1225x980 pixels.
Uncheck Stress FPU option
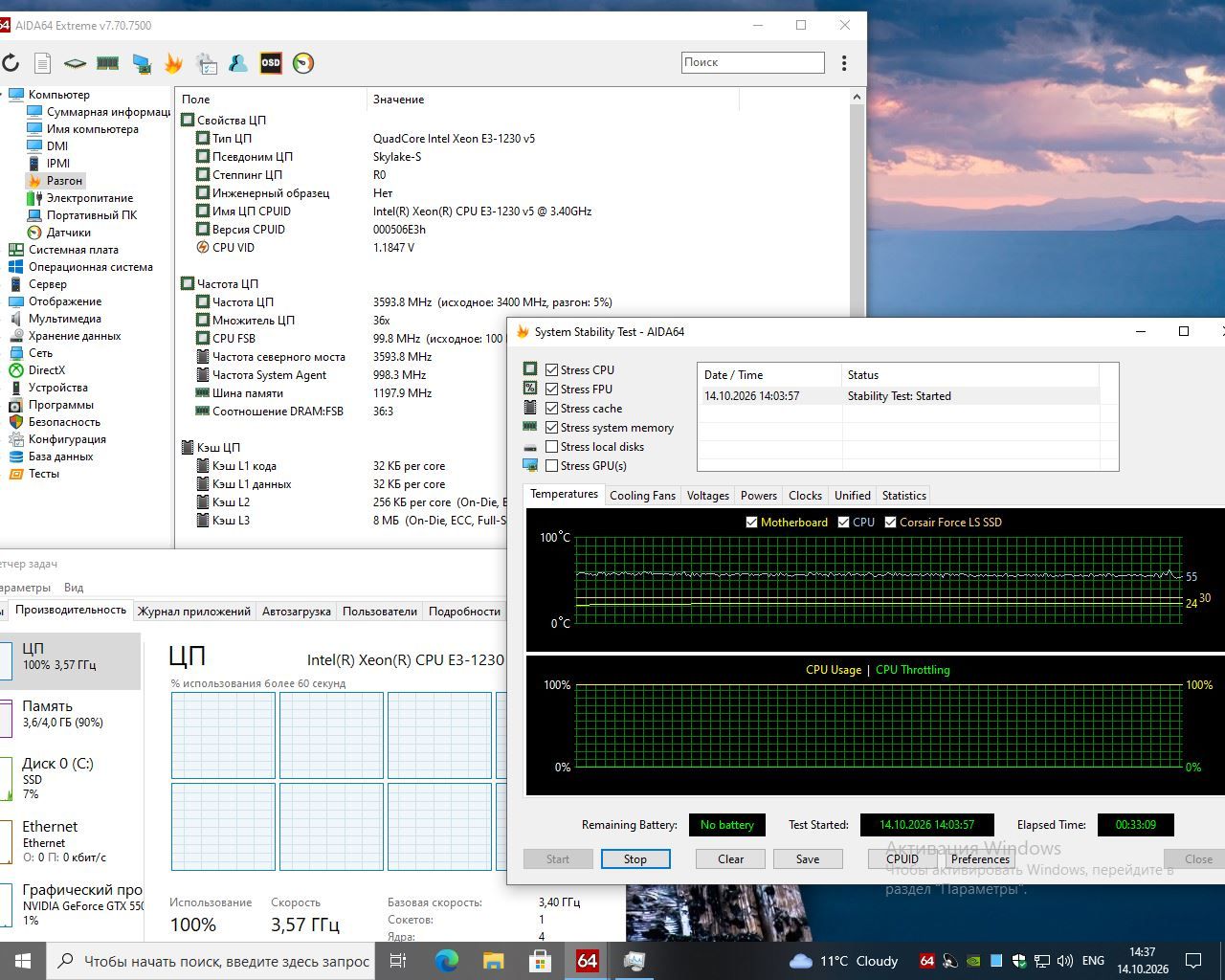(551, 389)
